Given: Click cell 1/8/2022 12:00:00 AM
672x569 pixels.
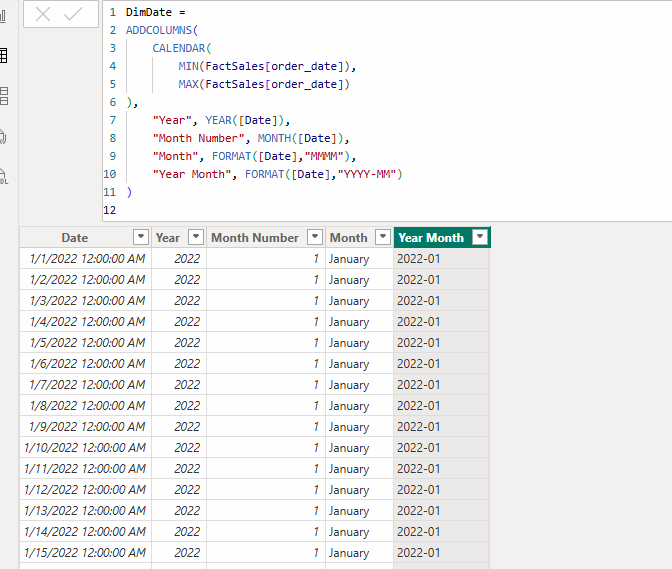Looking at the screenshot, I should click(87, 406).
